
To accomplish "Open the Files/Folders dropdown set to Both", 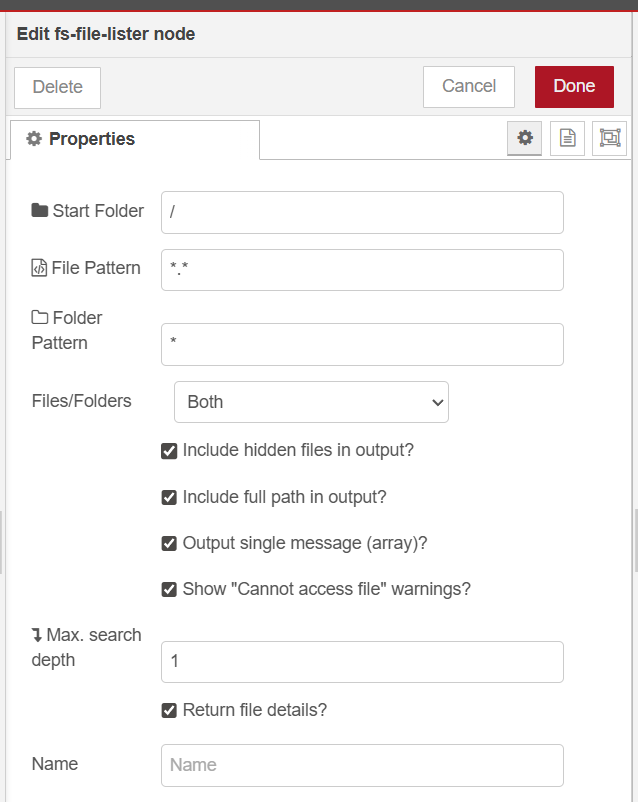I will pyautogui.click(x=311, y=402).
